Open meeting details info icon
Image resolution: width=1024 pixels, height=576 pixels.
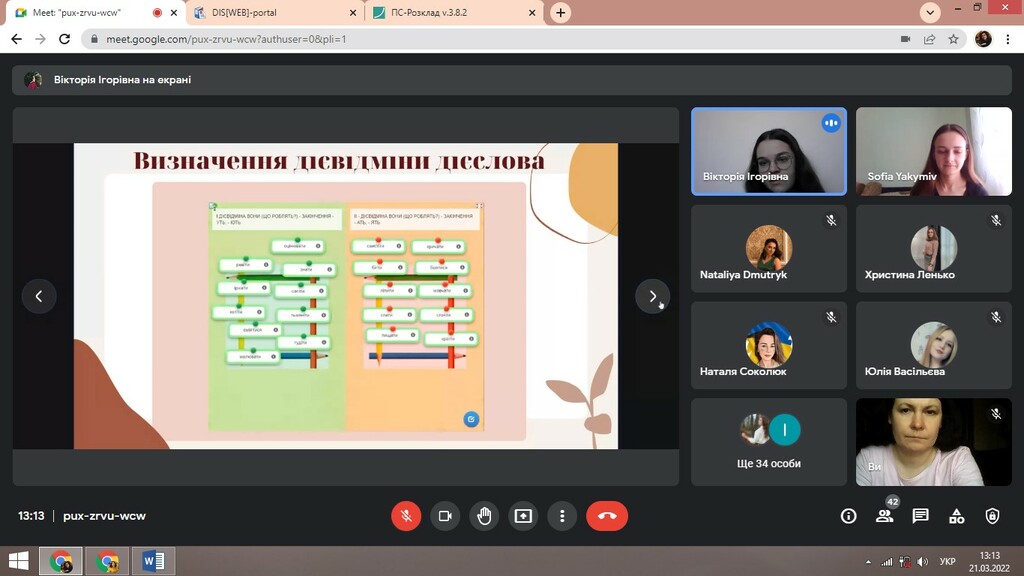click(x=848, y=516)
